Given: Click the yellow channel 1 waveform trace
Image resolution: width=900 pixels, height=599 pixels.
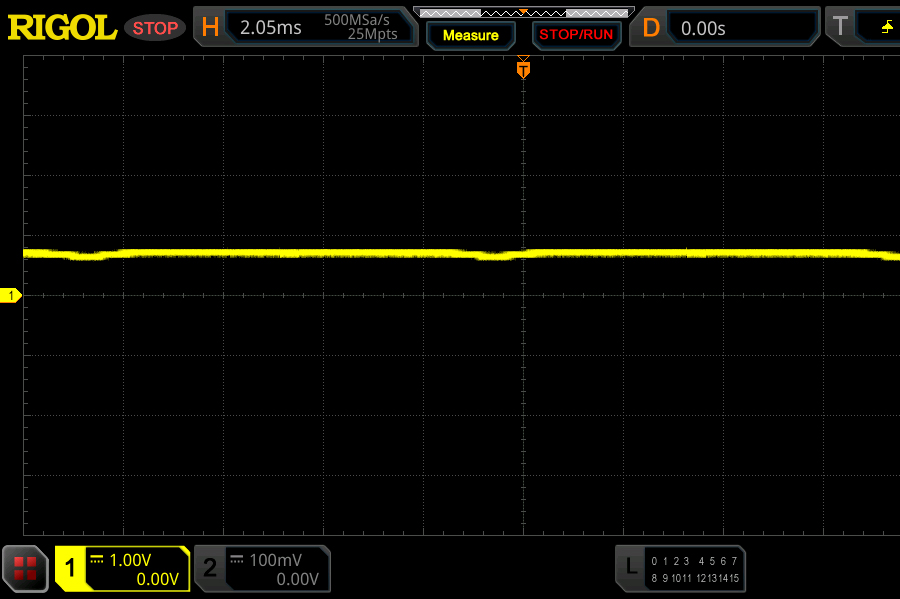Looking at the screenshot, I should (x=461, y=254).
